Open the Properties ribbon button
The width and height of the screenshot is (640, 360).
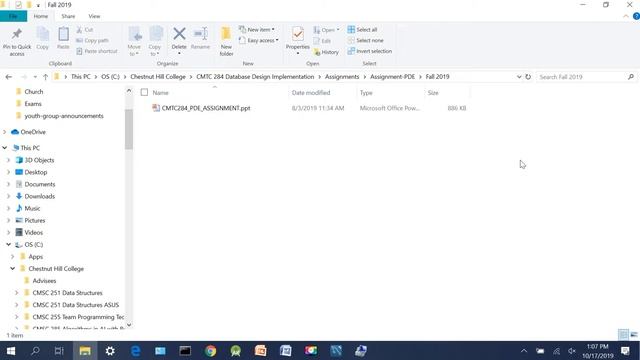pyautogui.click(x=298, y=41)
